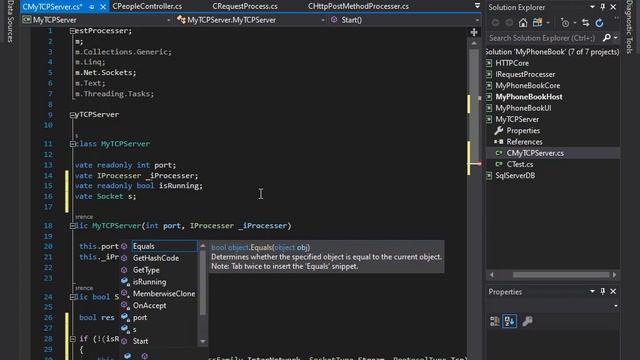640x360 pixels.
Task: Sort Properties alphabetically
Action: pos(509,321)
